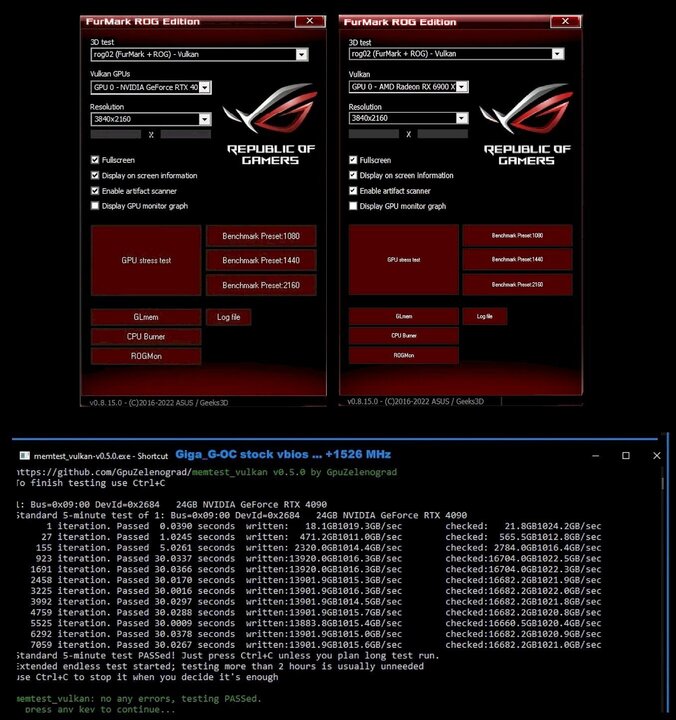The image size is (676, 720).
Task: Open the Log file in the NVIDIA window
Action: point(228,317)
